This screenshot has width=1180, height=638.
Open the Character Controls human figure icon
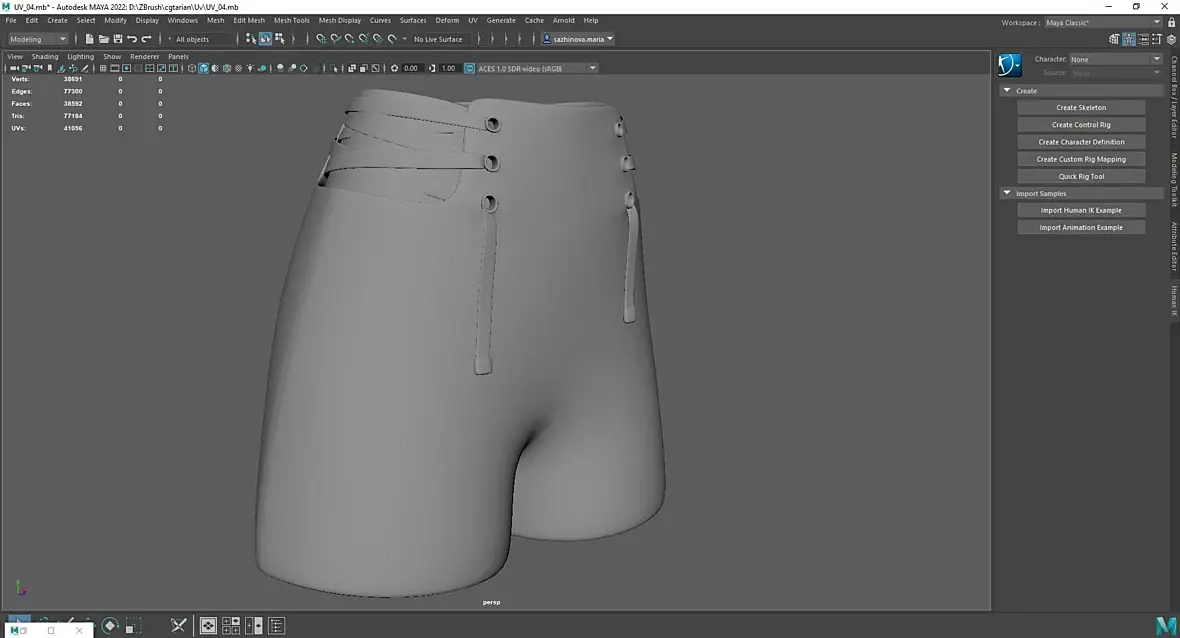click(x=1129, y=39)
